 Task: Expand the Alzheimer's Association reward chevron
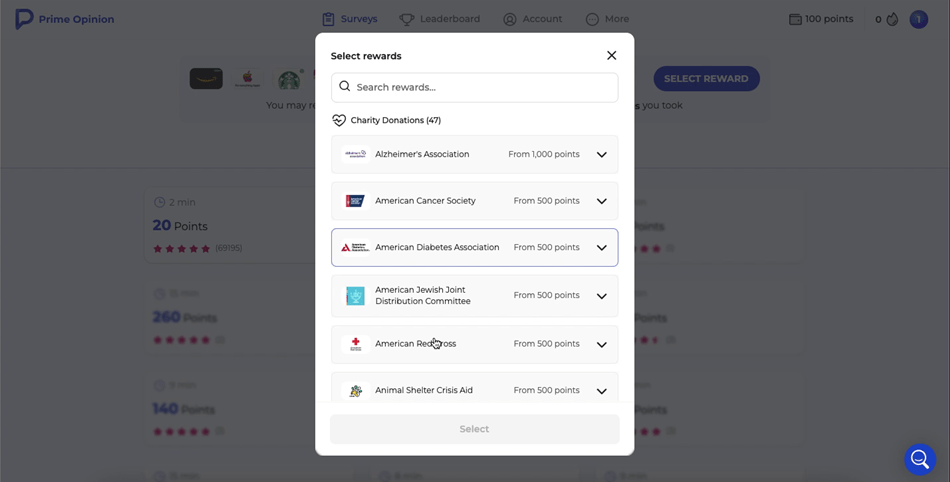coord(602,154)
